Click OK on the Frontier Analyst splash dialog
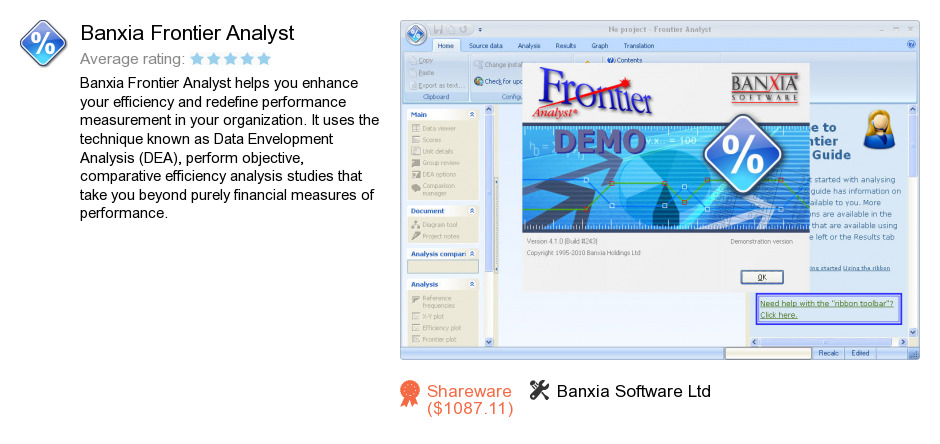The height and width of the screenshot is (444, 940). click(x=762, y=277)
